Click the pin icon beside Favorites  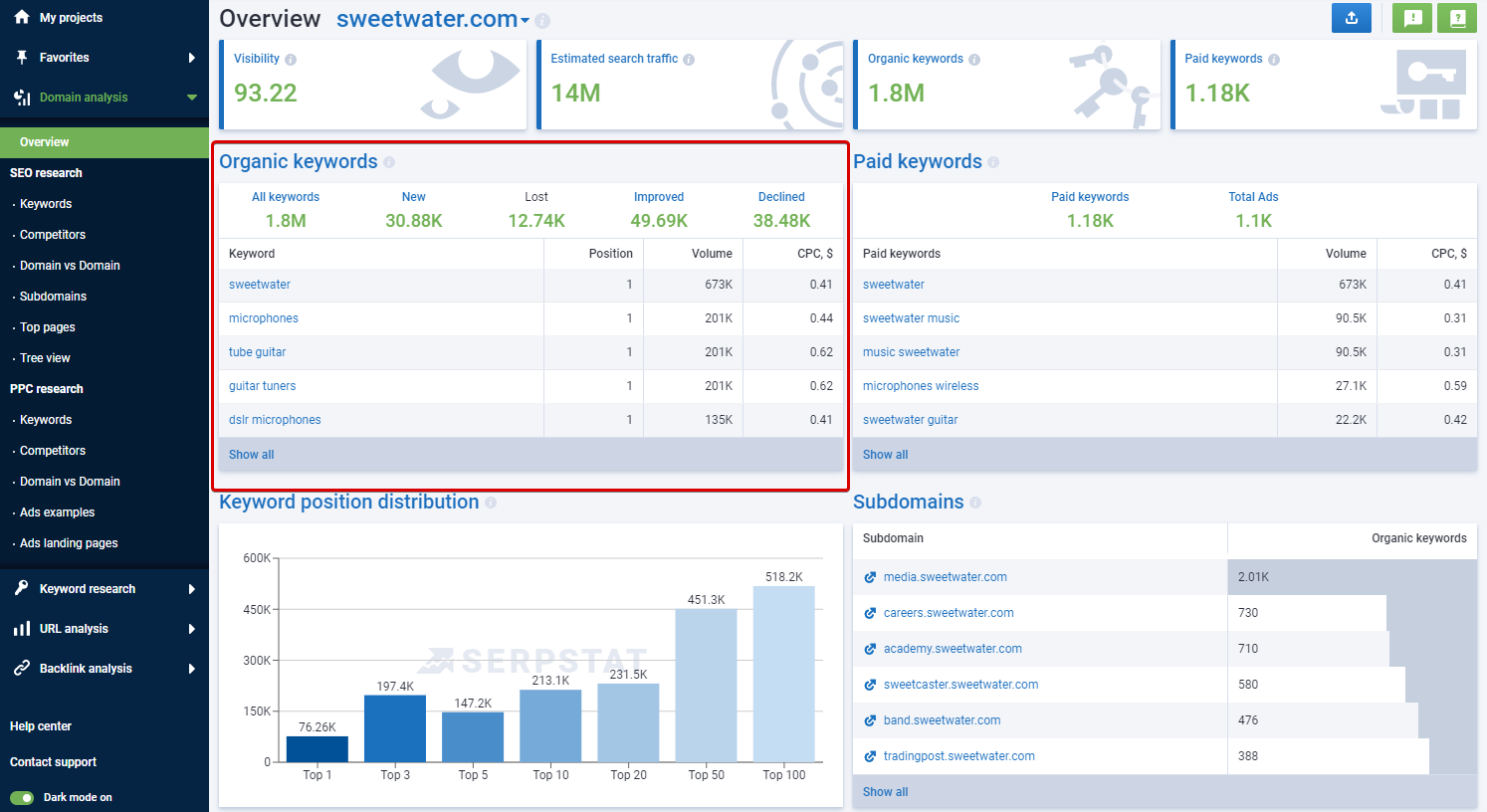point(22,57)
